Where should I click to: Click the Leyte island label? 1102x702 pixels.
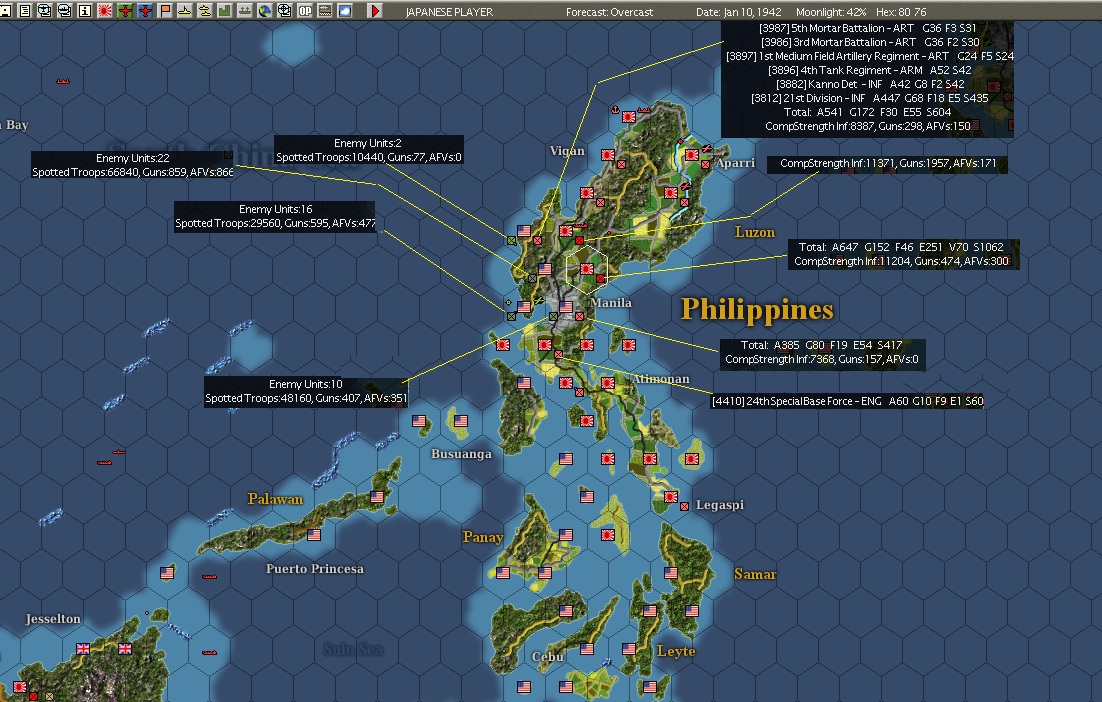[x=676, y=651]
